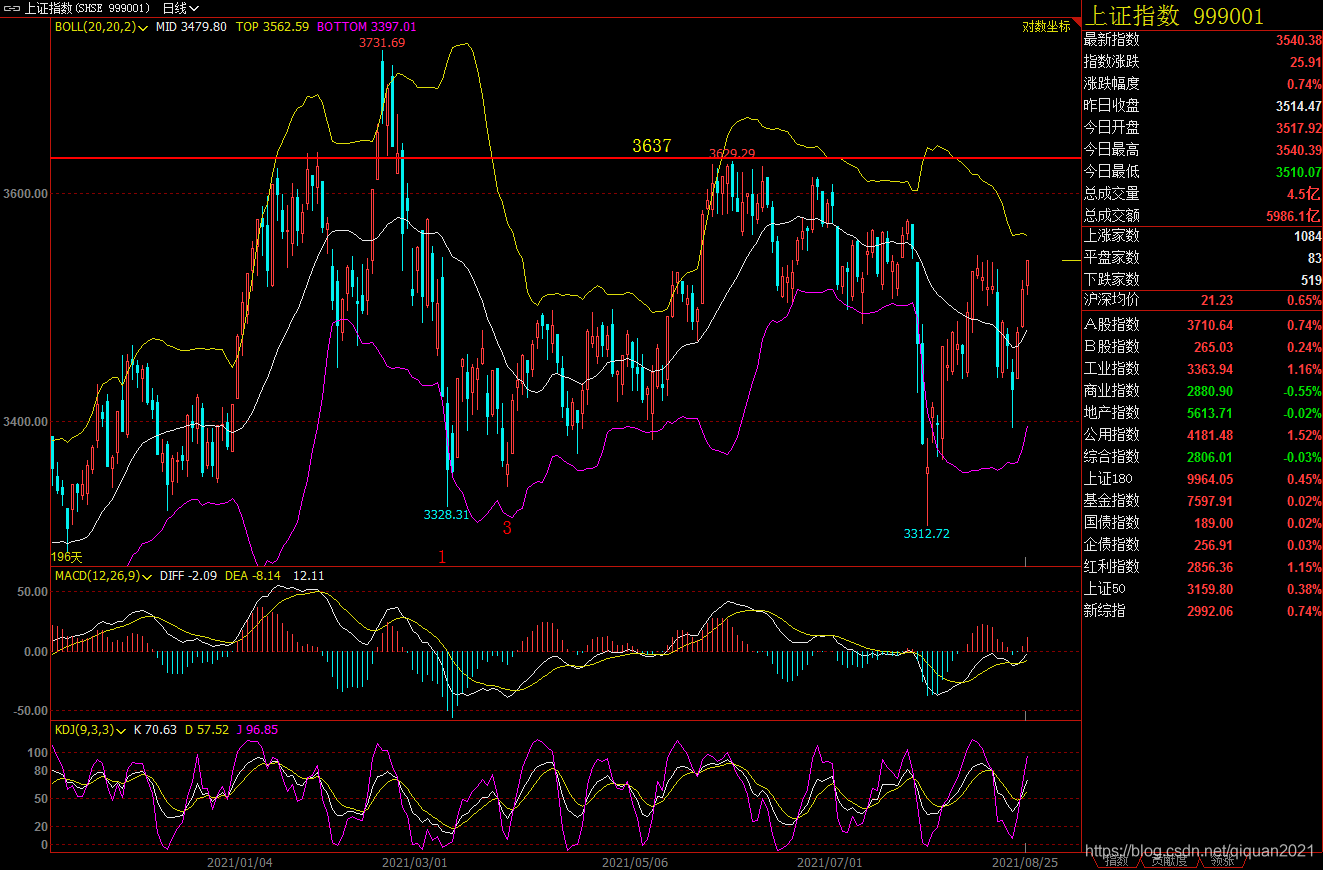The image size is (1323, 870).
Task: Click the 3400.00 price axis label
Action: click(25, 421)
